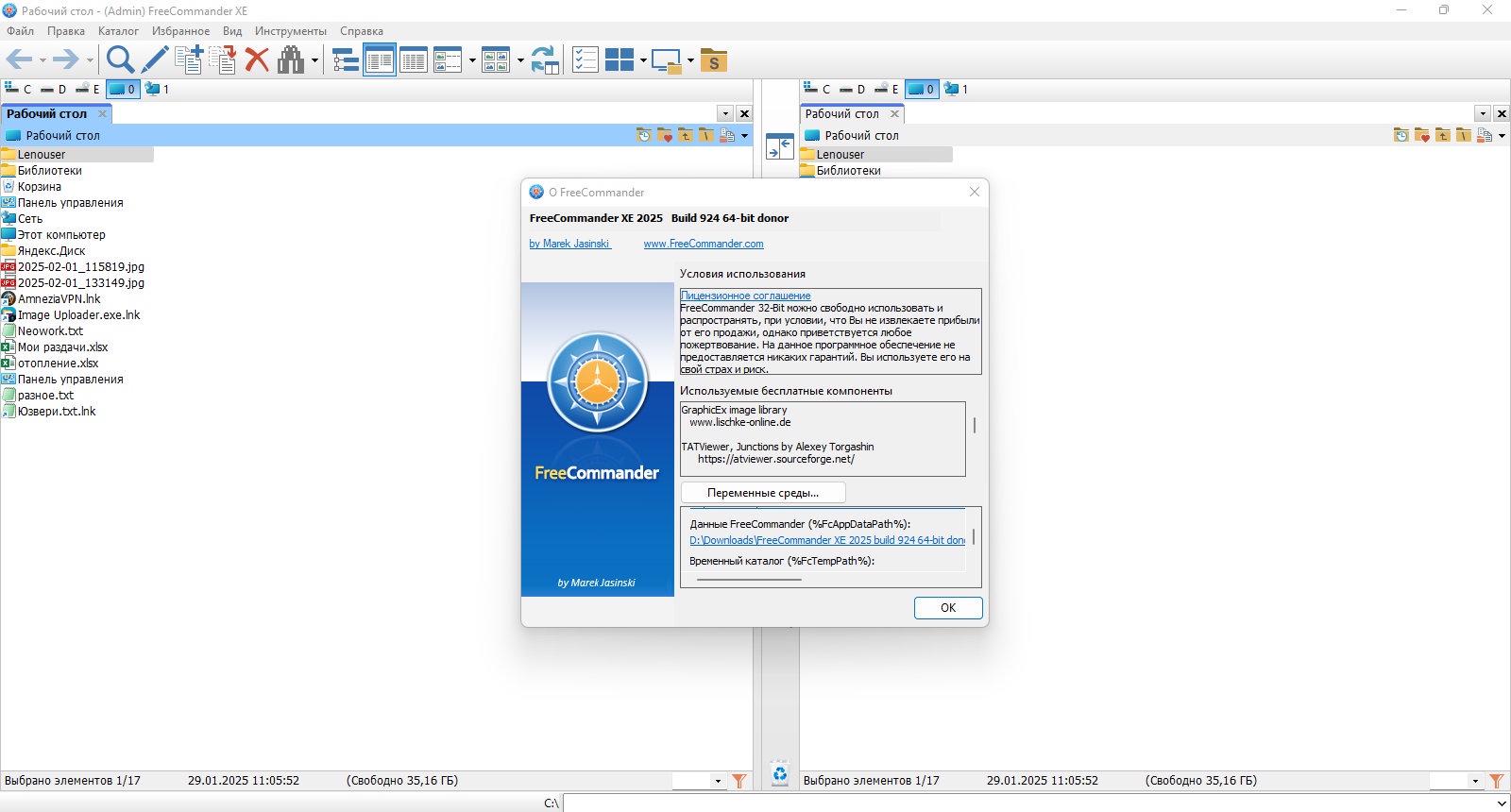Viewport: 1511px width, 812px height.
Task: Select drive E in right panel
Action: coord(887,89)
